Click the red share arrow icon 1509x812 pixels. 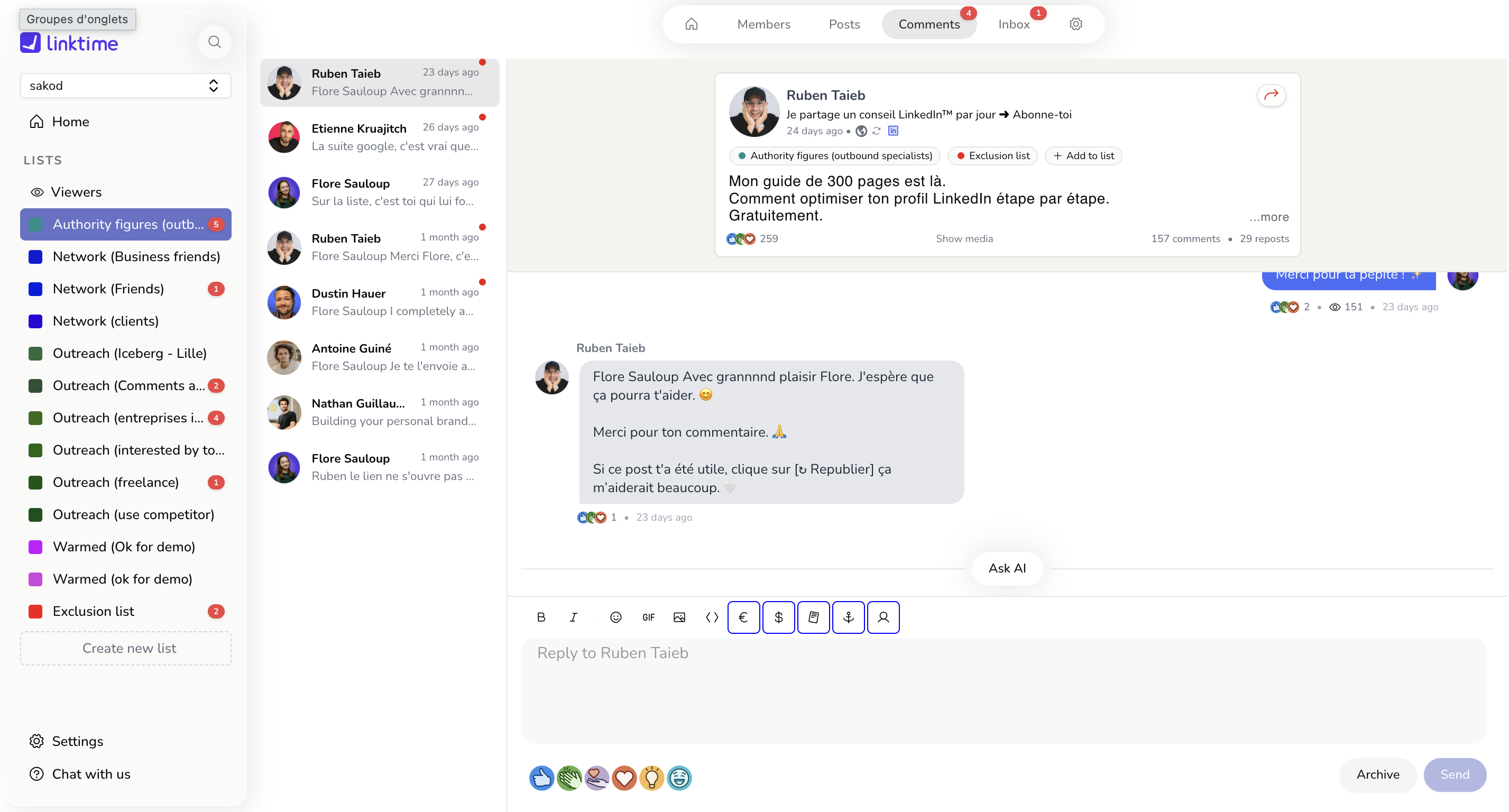(x=1271, y=95)
